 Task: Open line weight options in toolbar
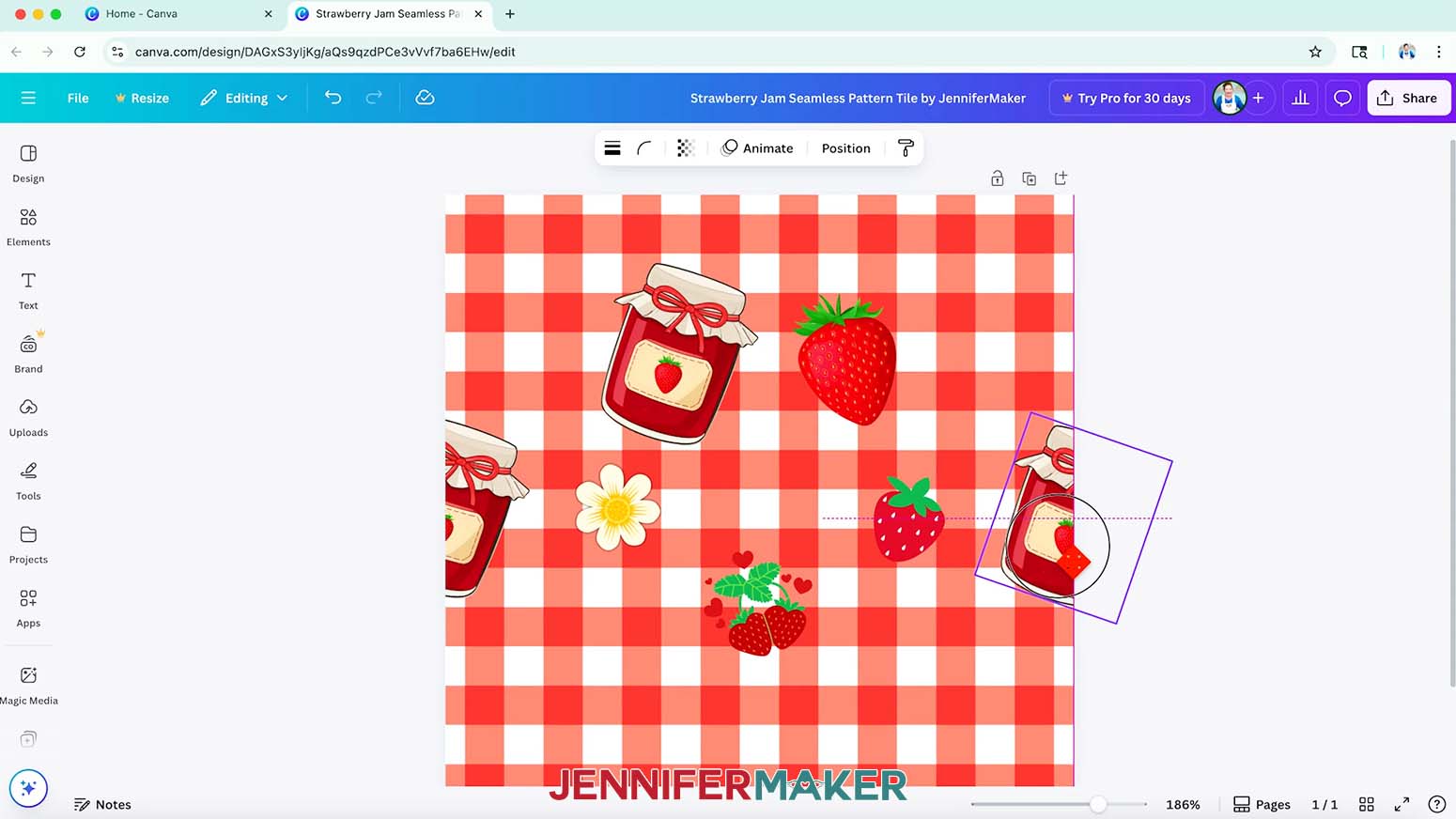point(612,148)
